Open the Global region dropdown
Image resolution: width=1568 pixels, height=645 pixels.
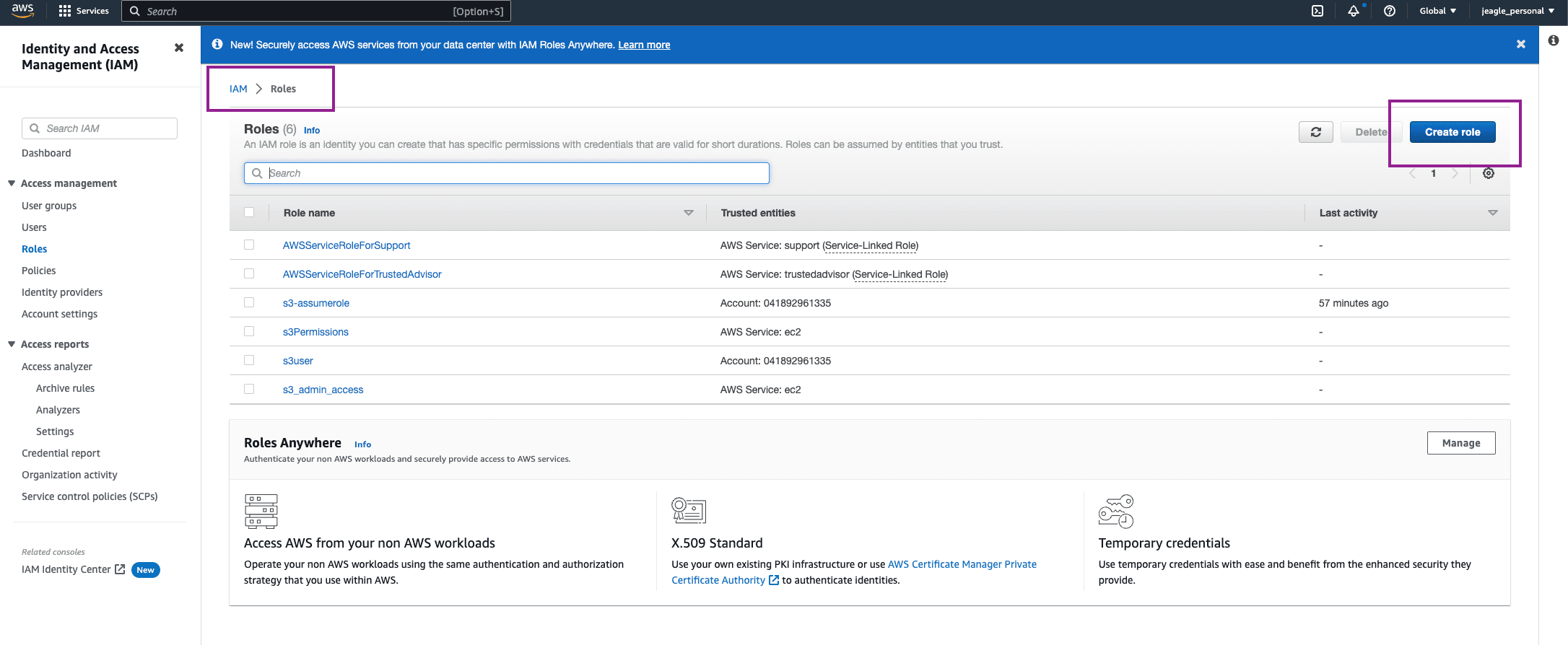1437,11
